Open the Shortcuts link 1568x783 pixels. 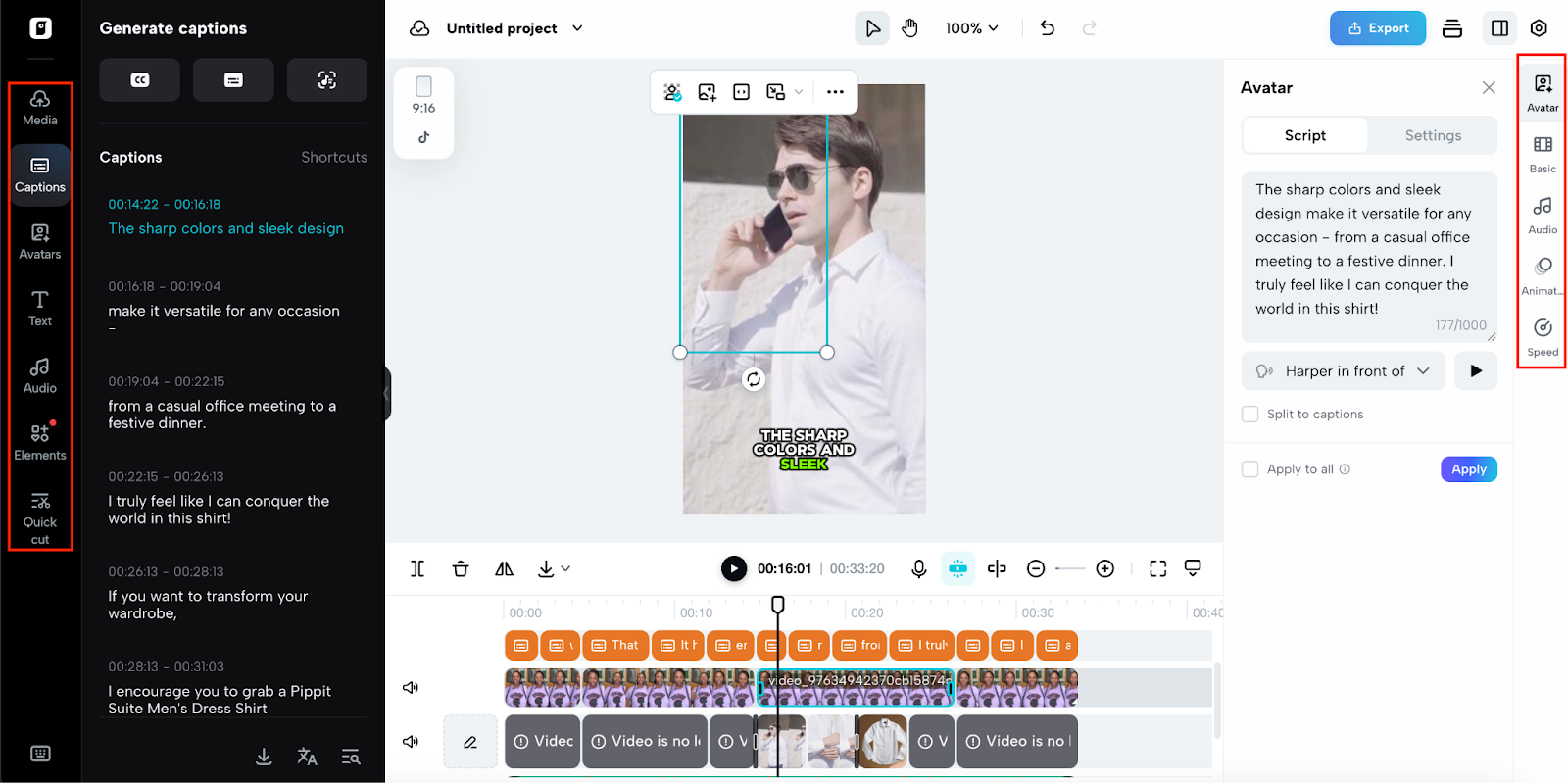point(334,157)
